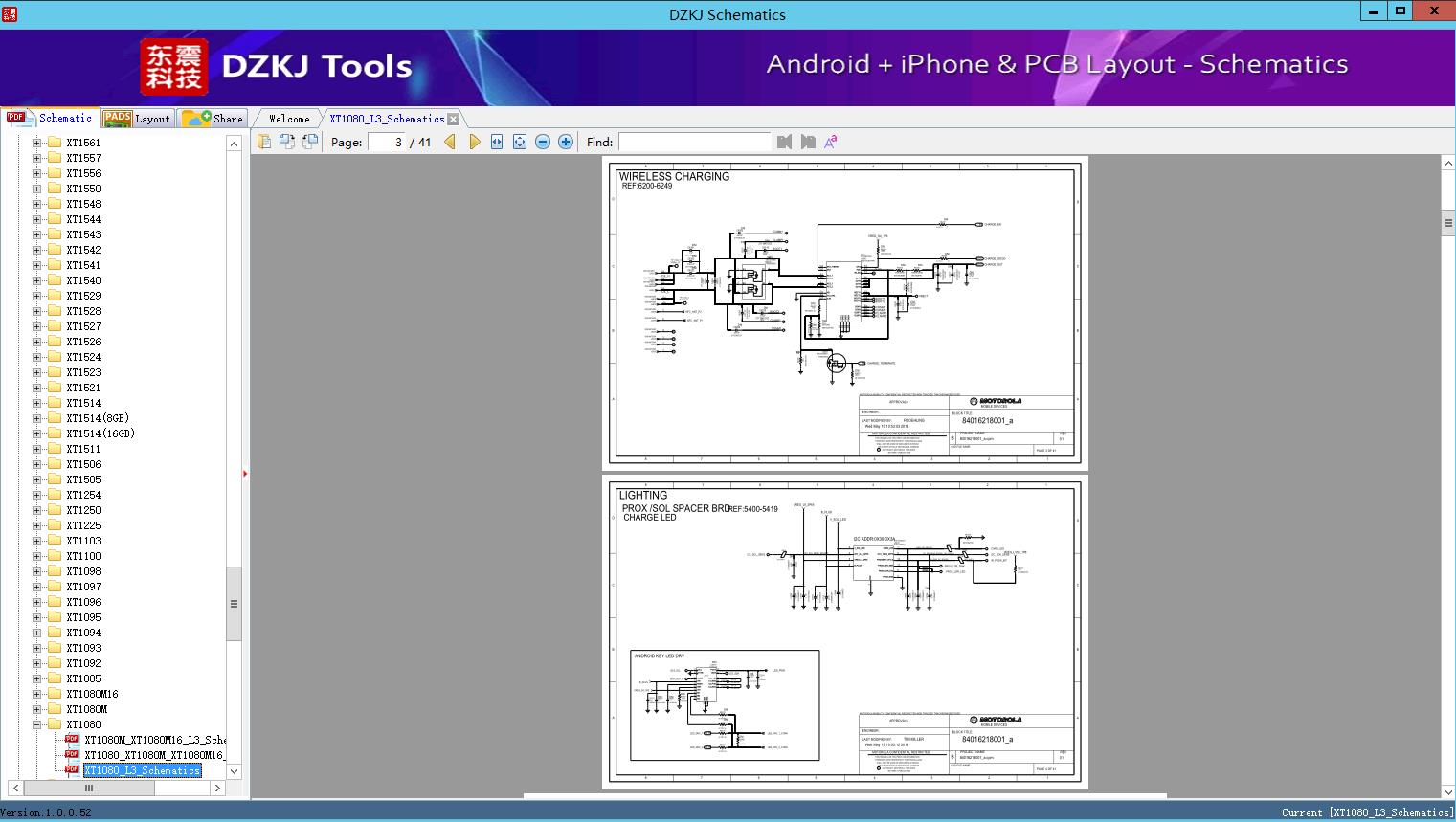The height and width of the screenshot is (822, 1456).
Task: Click the copy page icon in the viewer toolbar
Action: tap(264, 142)
